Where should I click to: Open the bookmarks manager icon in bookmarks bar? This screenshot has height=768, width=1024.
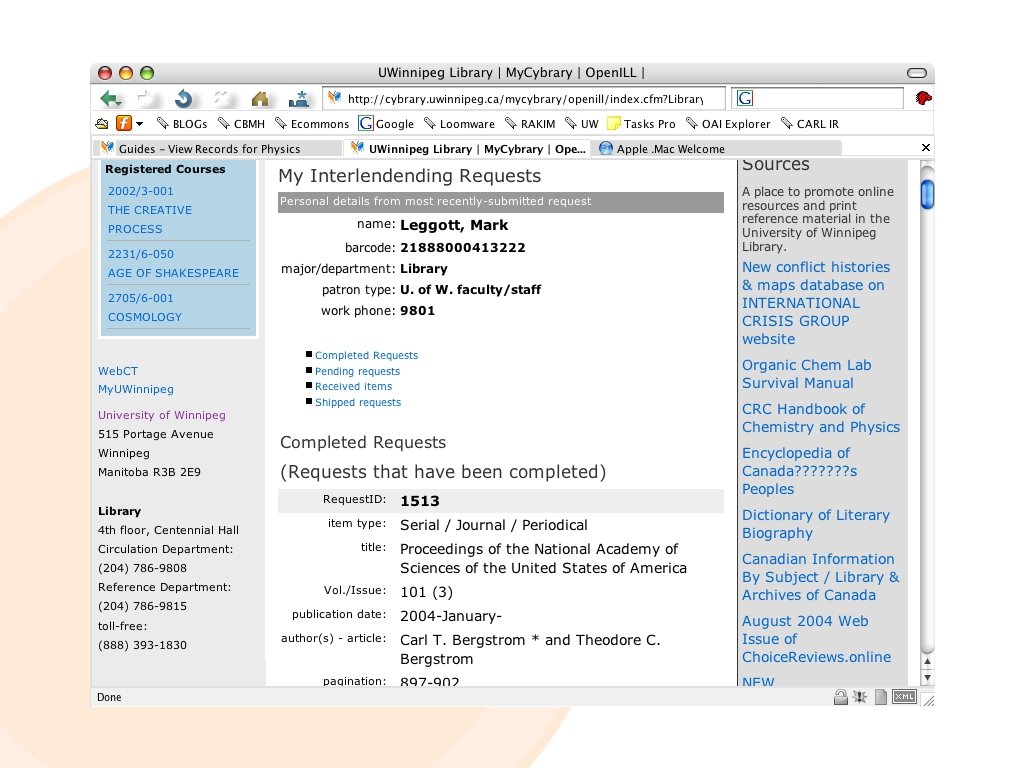point(102,123)
